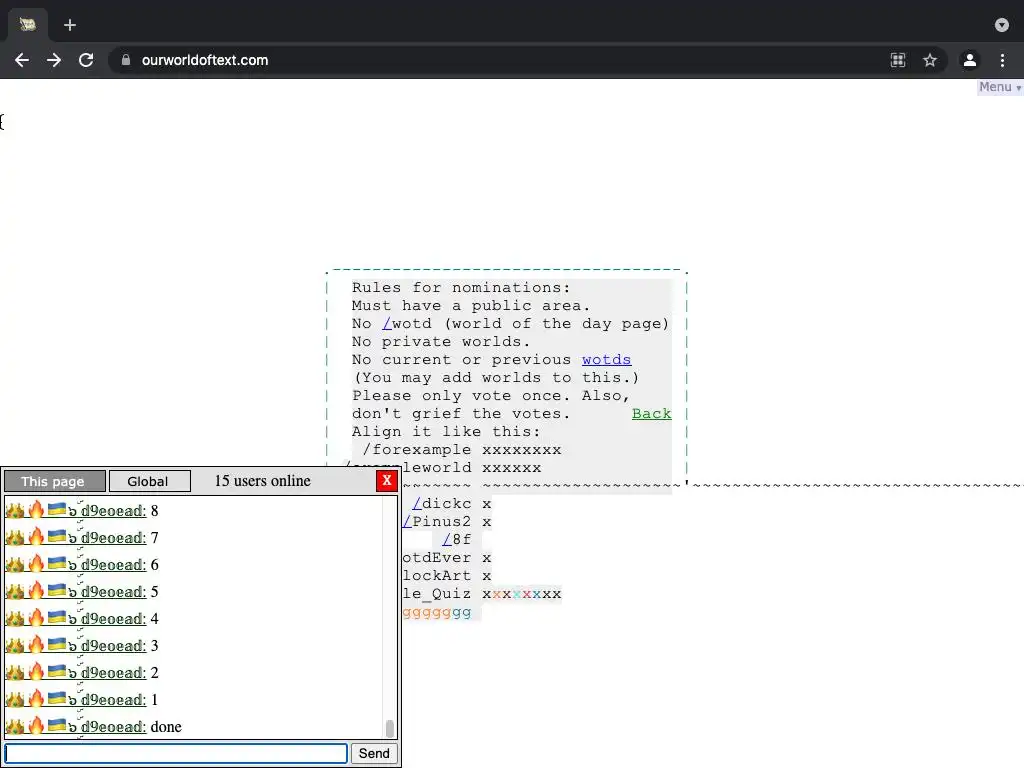Click d9eoead username beside message 7

[x=113, y=538]
